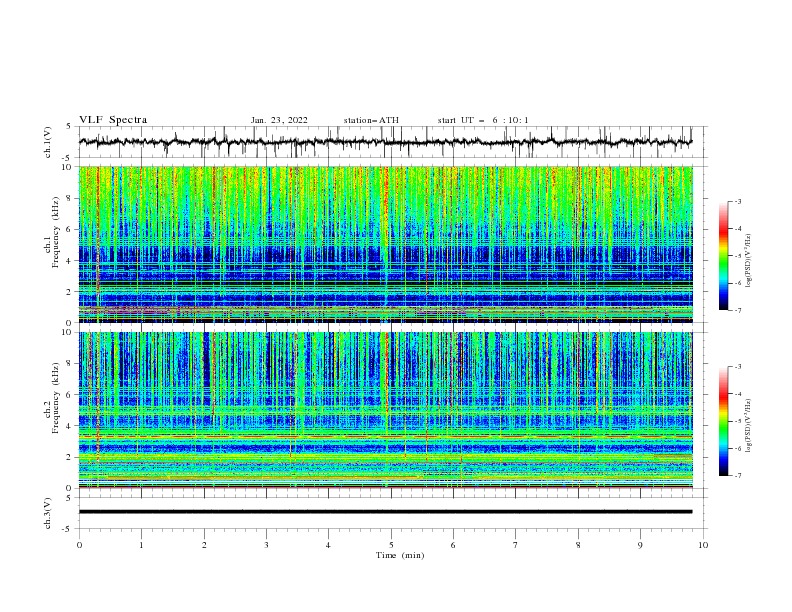Click the ch.2 spectrogram panel
This screenshot has width=792, height=612.
(x=385, y=410)
